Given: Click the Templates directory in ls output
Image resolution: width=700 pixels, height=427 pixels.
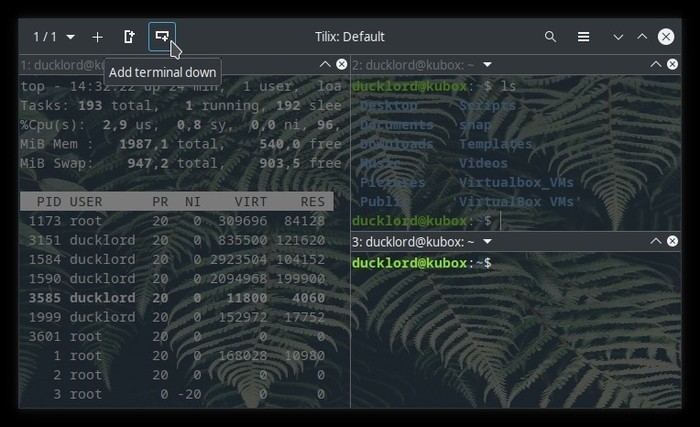Looking at the screenshot, I should point(496,144).
